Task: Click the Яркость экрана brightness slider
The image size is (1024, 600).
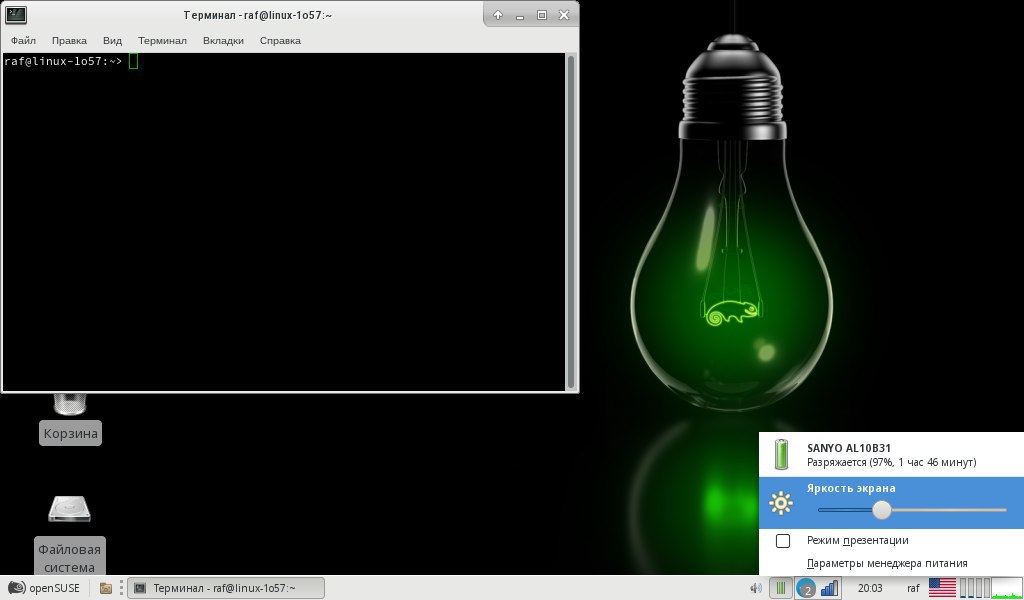Action: (x=912, y=510)
